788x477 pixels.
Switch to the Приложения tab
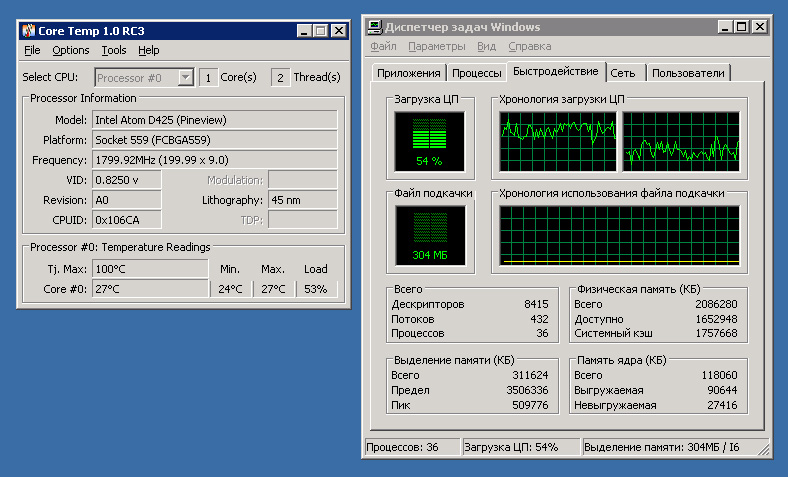pyautogui.click(x=409, y=73)
